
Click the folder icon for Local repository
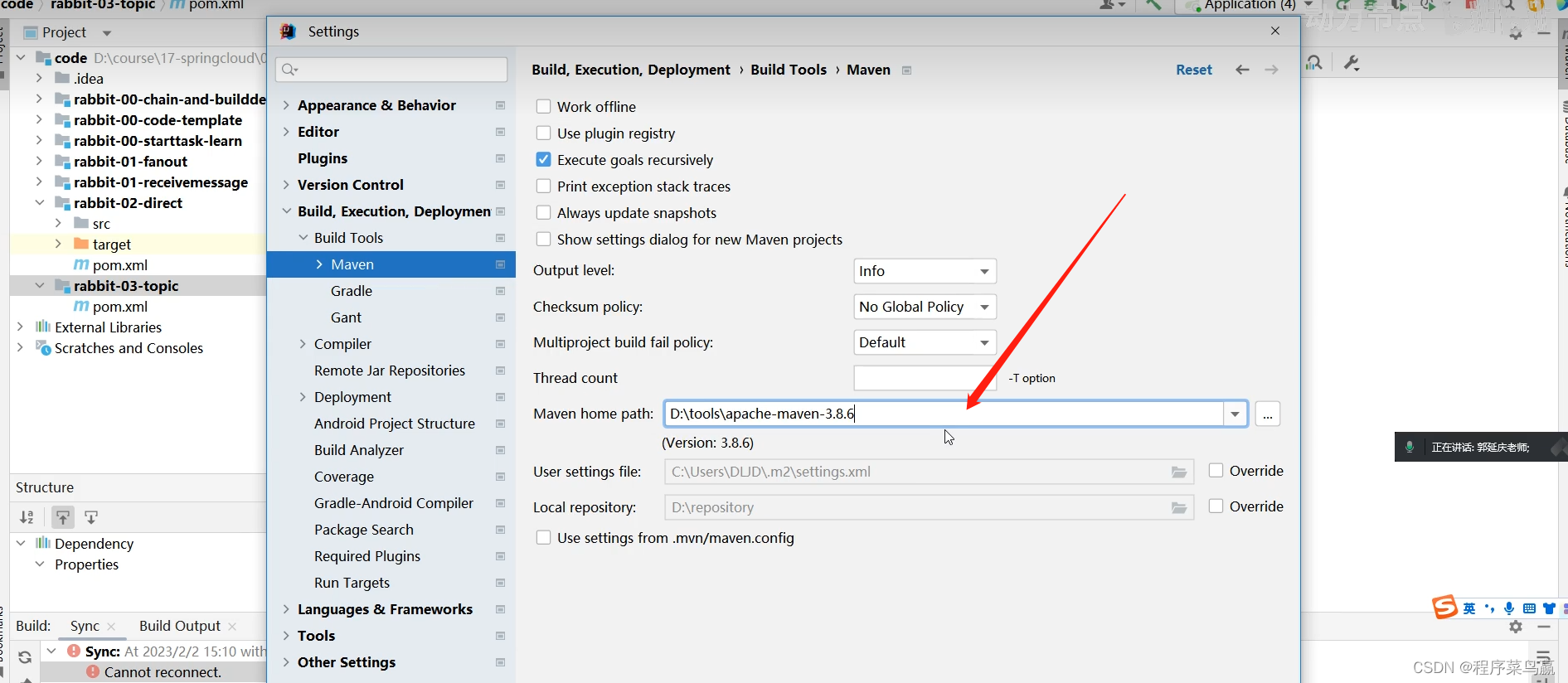click(1178, 507)
